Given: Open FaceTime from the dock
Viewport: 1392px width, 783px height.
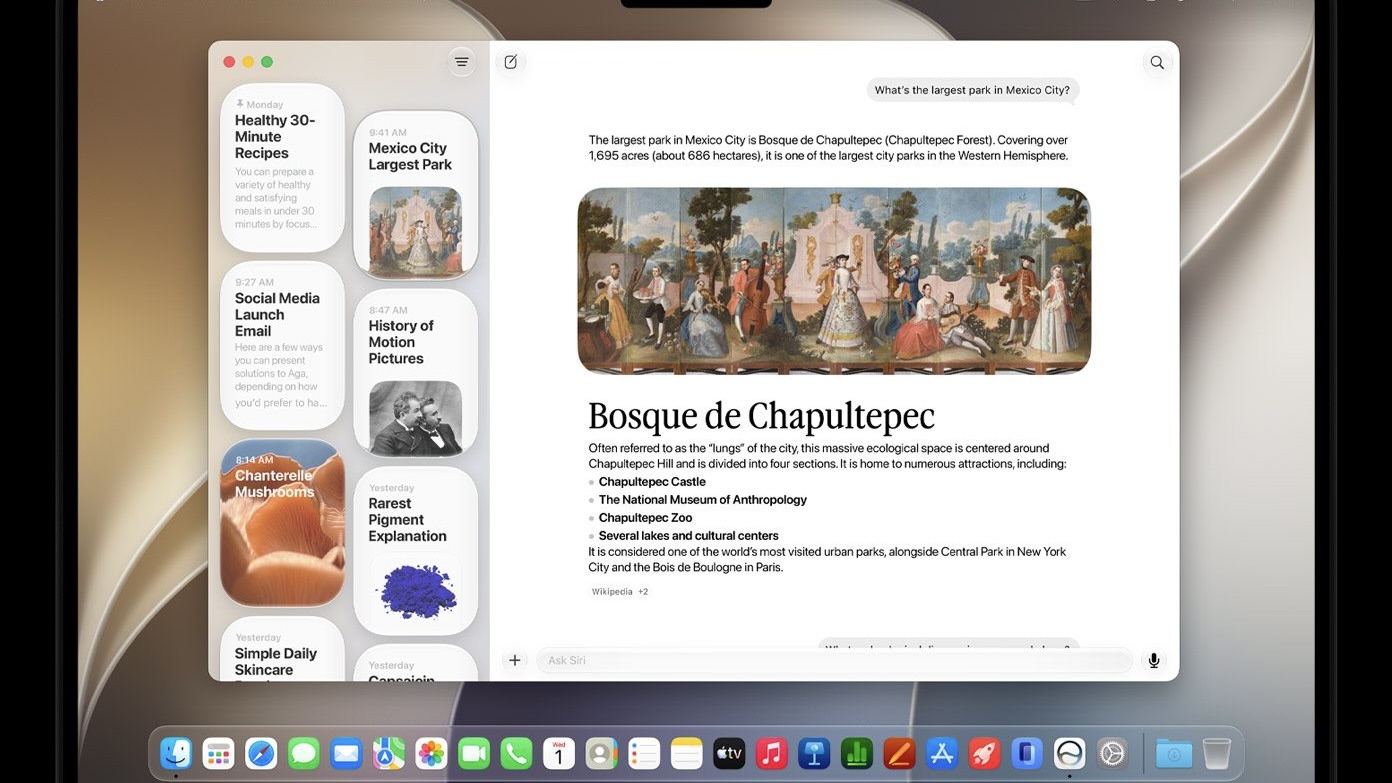Looking at the screenshot, I should 474,753.
